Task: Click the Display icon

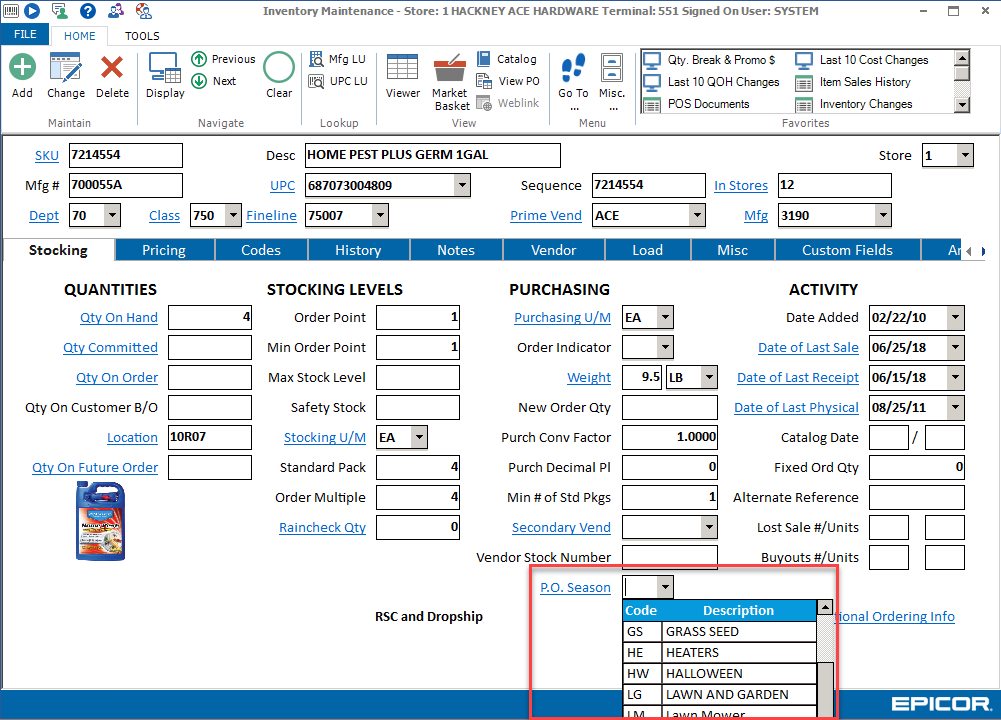Action: [165, 68]
